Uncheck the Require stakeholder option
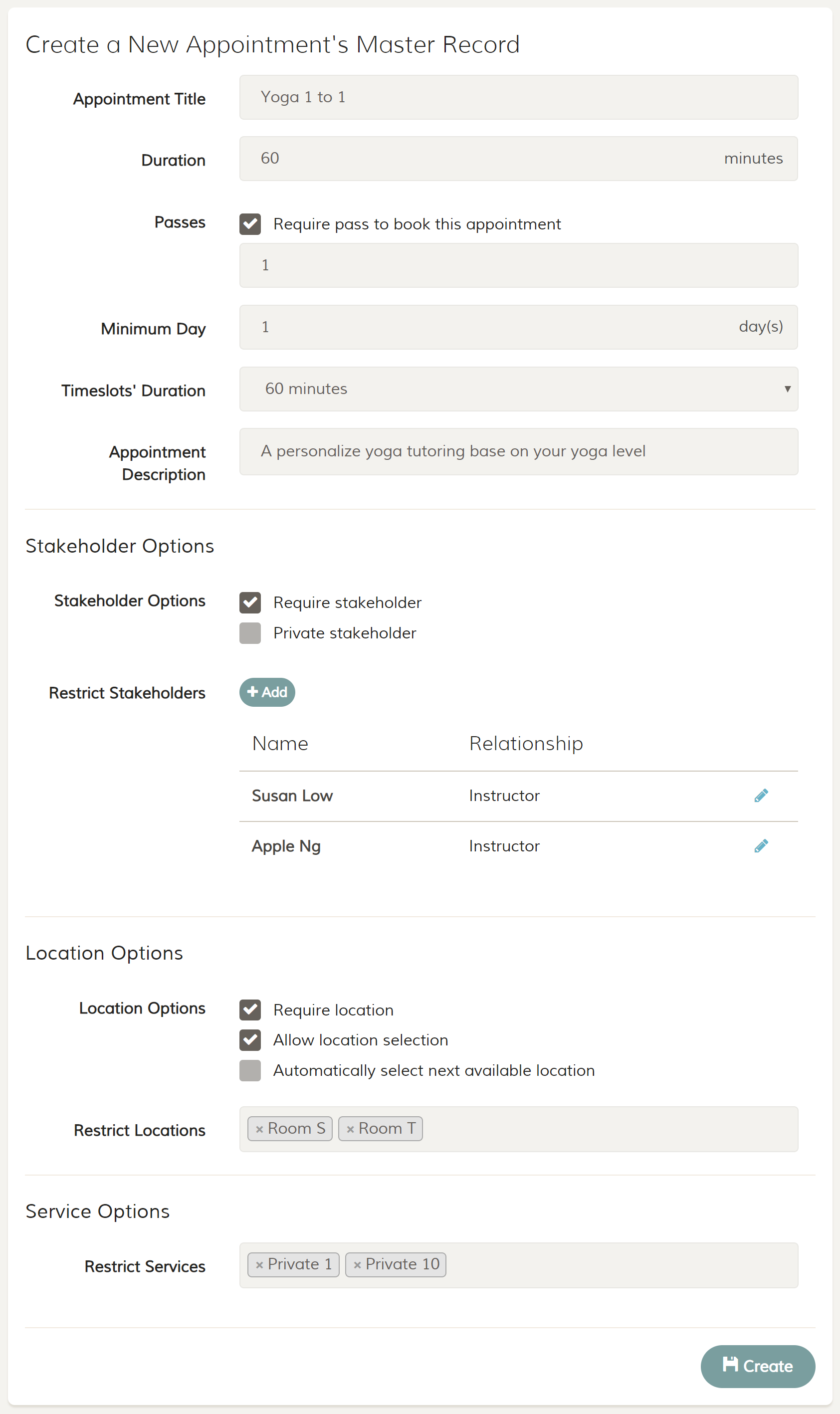Image resolution: width=840 pixels, height=1414 pixels. tap(249, 602)
